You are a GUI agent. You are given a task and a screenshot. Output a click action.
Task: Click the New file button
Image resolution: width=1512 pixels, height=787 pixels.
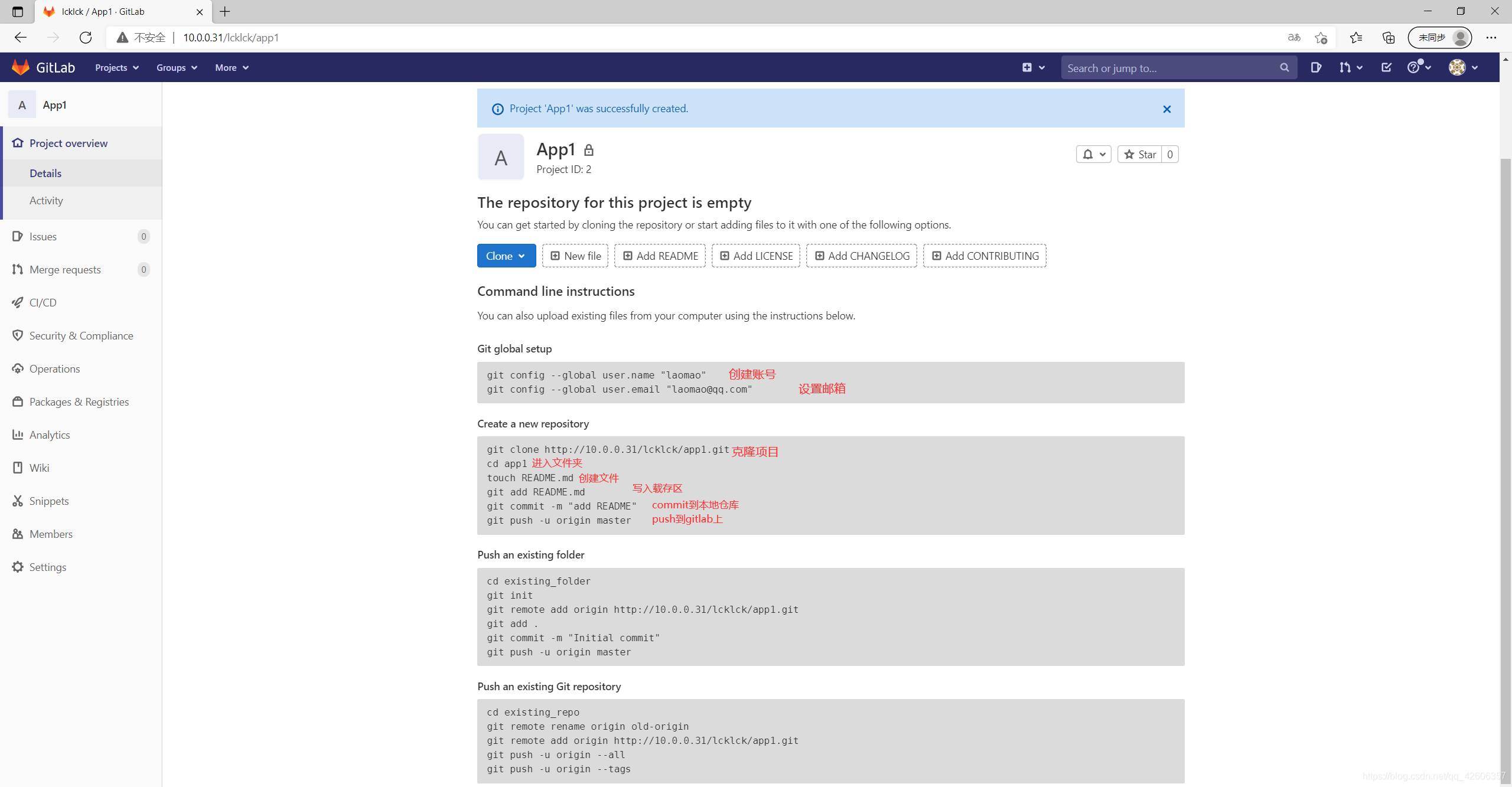tap(575, 256)
